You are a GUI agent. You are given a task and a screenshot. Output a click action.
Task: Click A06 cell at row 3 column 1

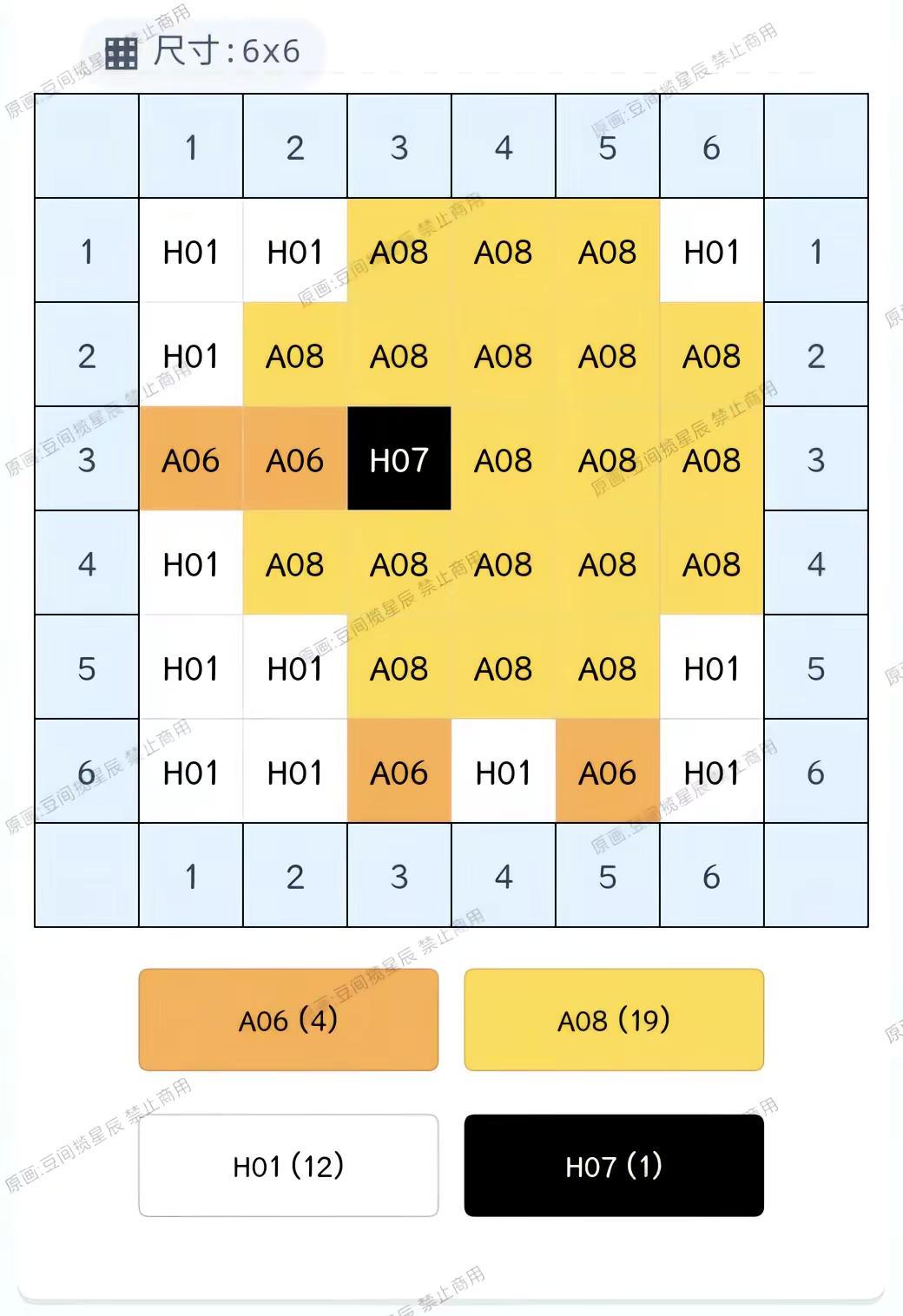tap(191, 458)
